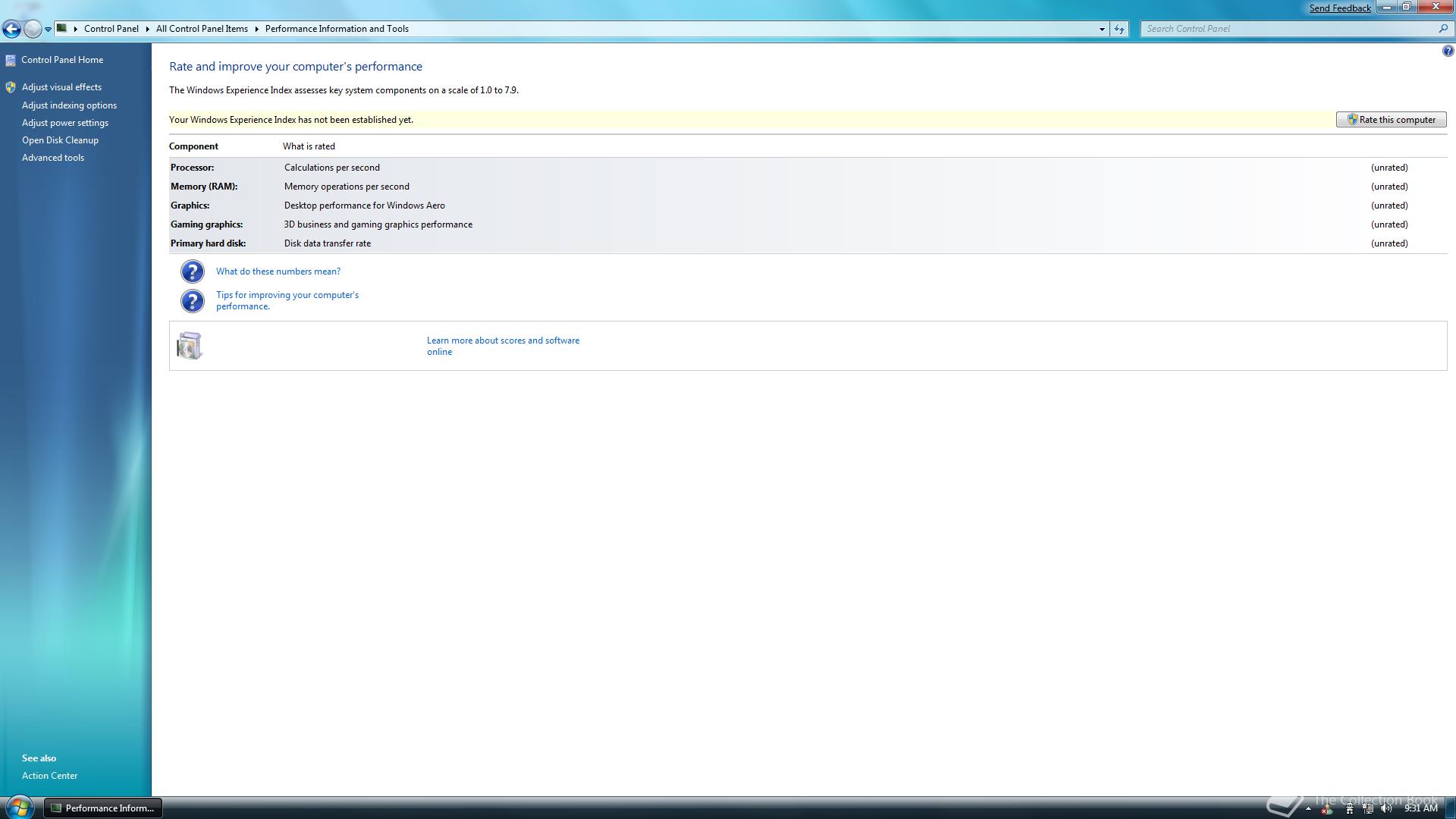Show hidden tray icons arrow

coord(1308,808)
